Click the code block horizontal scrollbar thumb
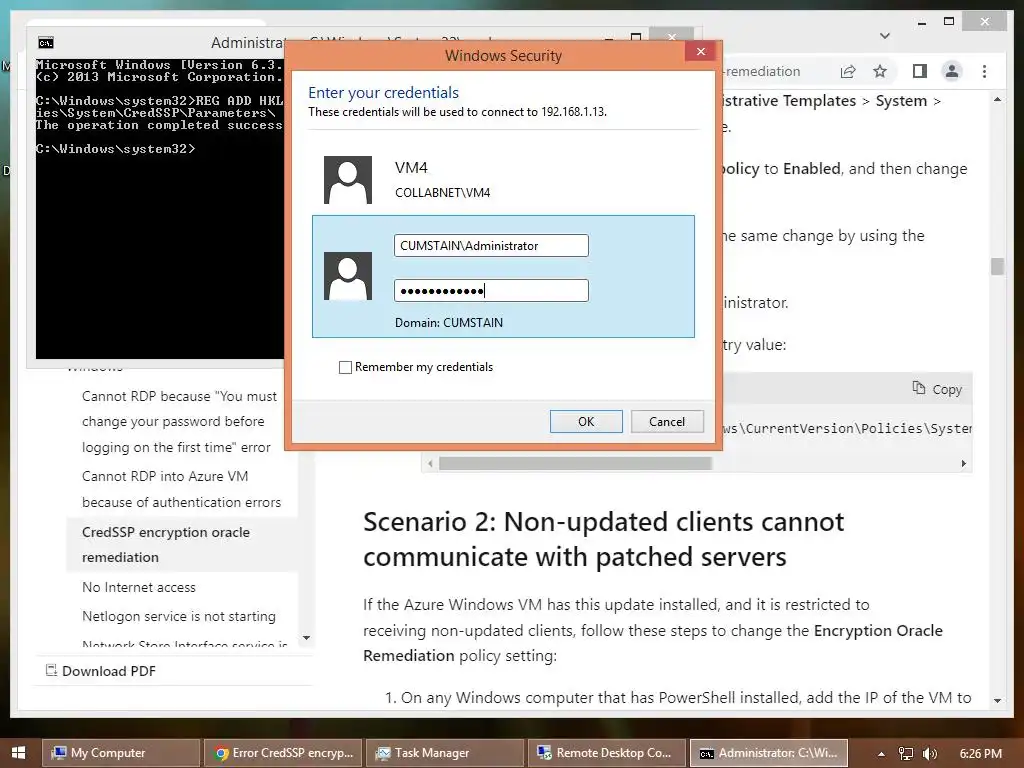The height and width of the screenshot is (768, 1024). 575,464
